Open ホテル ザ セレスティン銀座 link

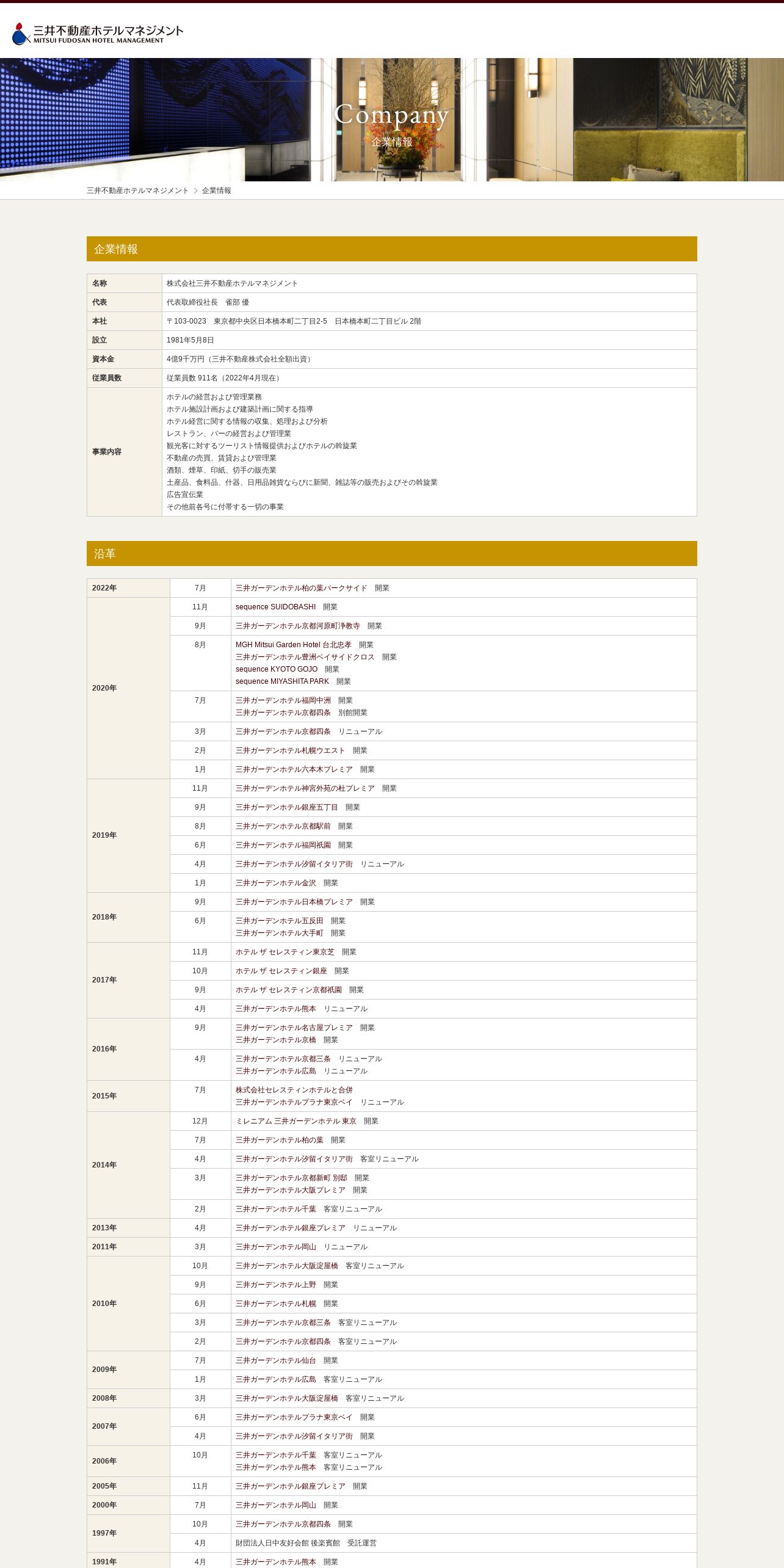(281, 971)
